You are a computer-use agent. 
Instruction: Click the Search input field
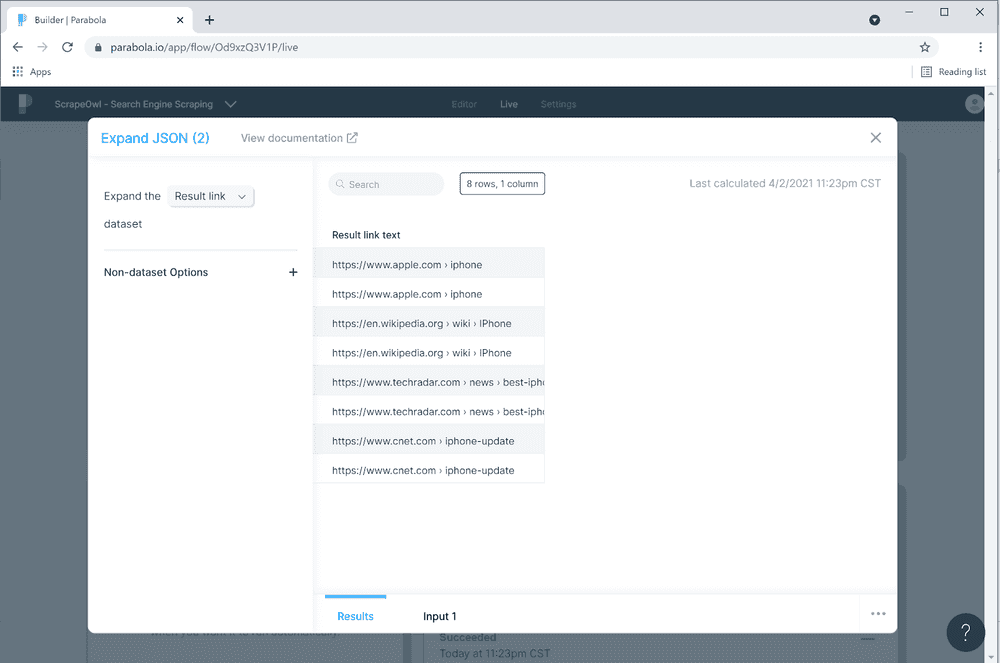pyautogui.click(x=386, y=184)
